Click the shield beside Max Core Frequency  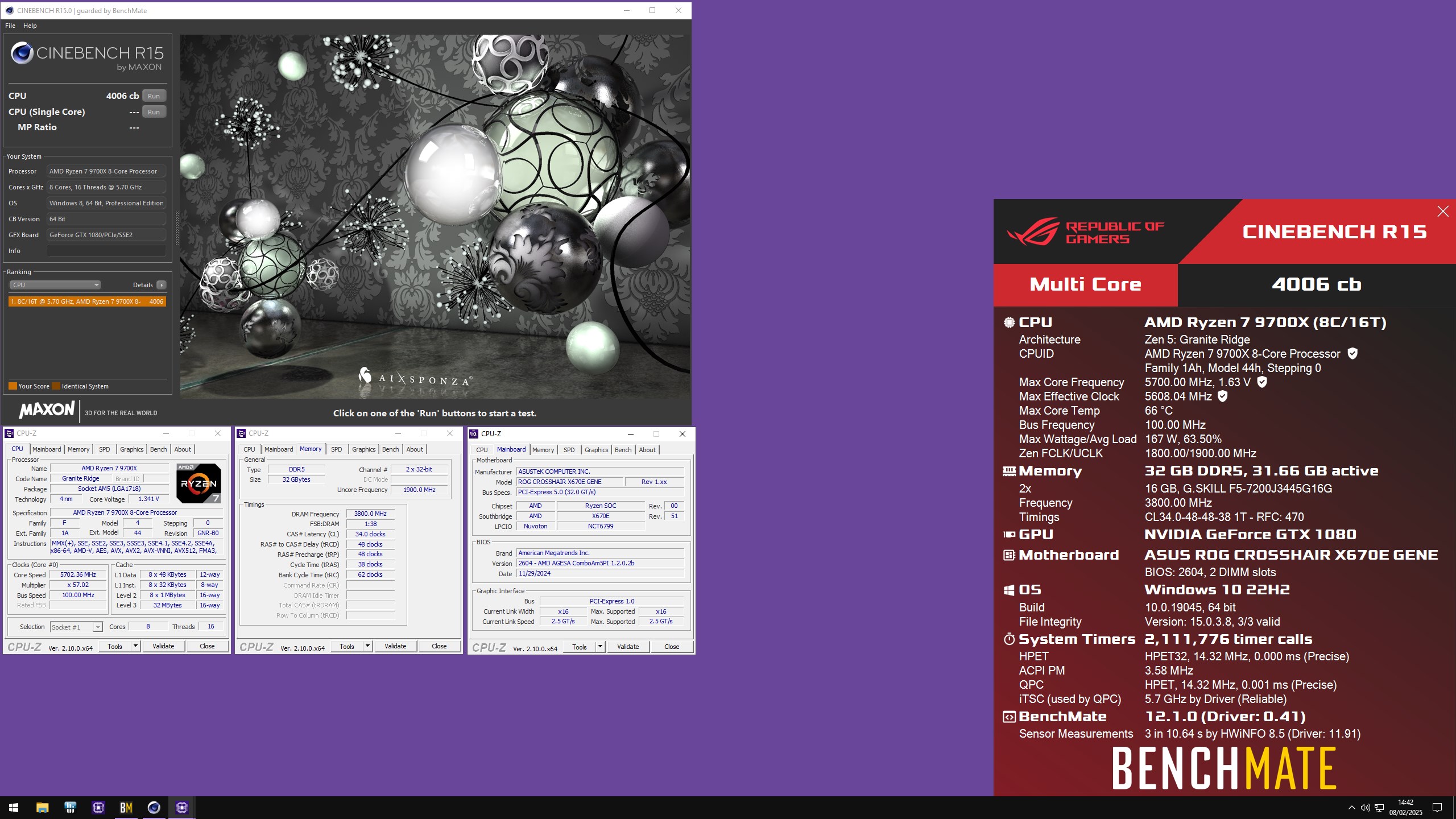coord(1262,382)
